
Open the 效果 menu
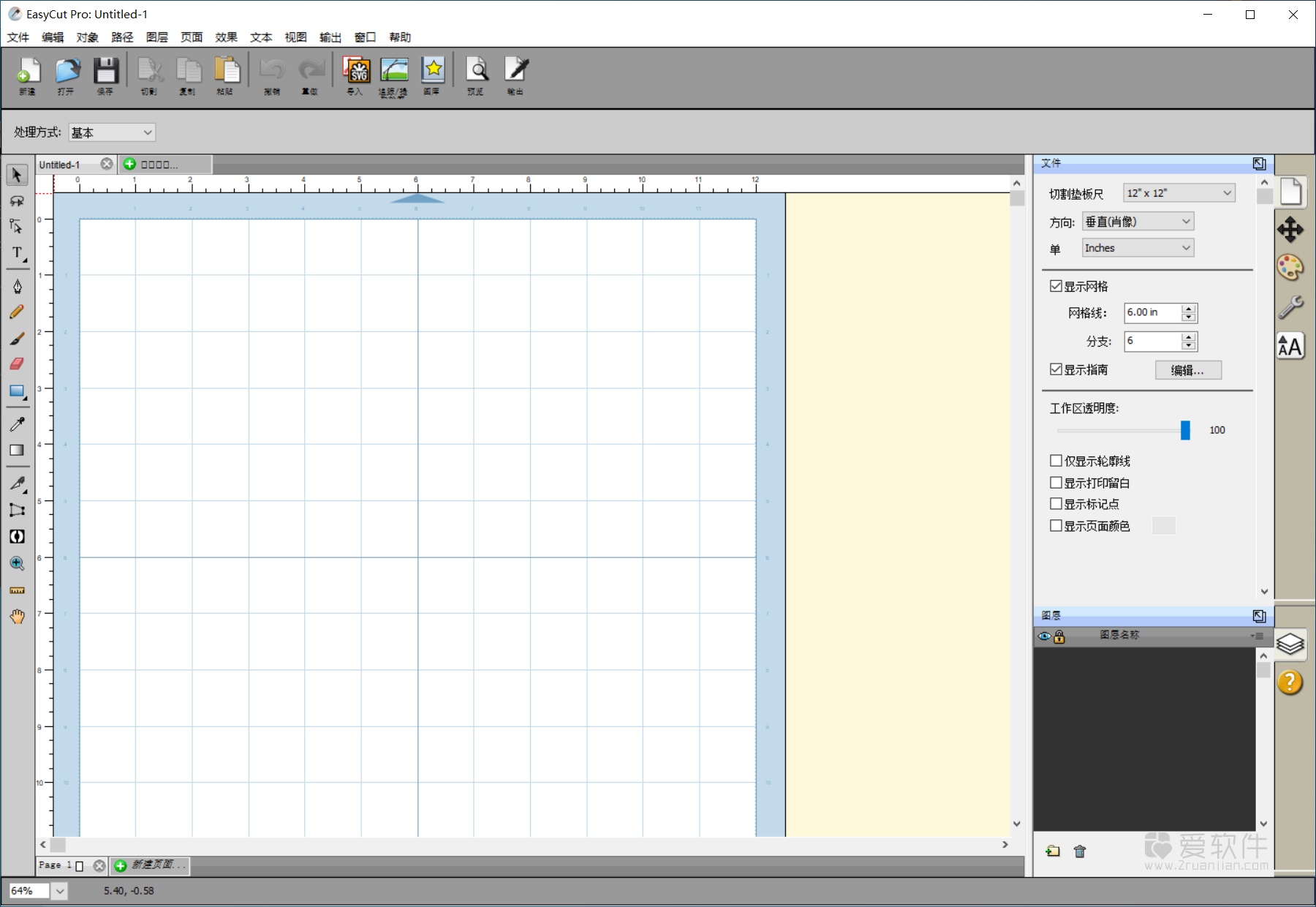coord(226,37)
